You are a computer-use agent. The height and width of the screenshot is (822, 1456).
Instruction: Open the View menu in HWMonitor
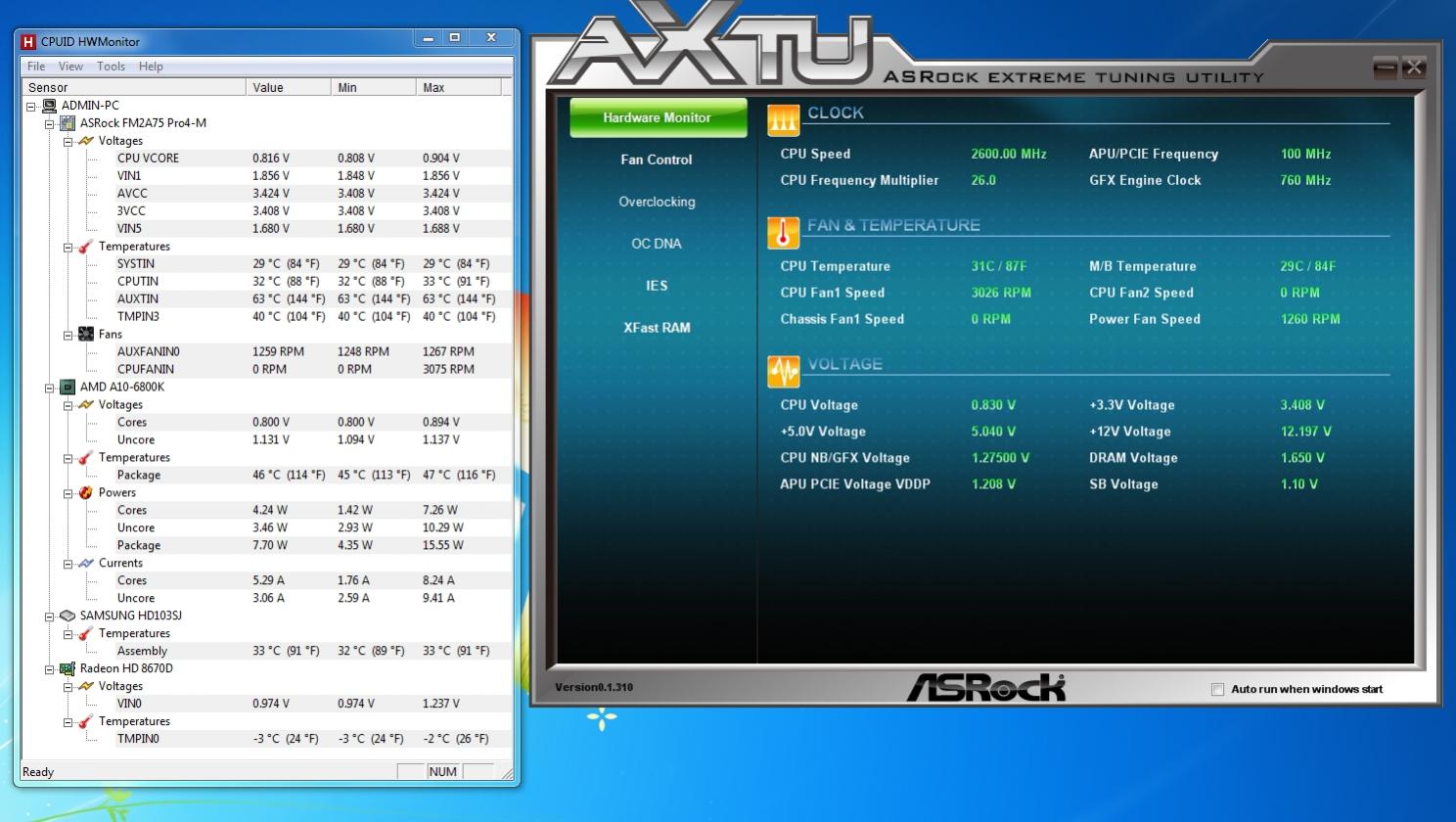pyautogui.click(x=70, y=67)
